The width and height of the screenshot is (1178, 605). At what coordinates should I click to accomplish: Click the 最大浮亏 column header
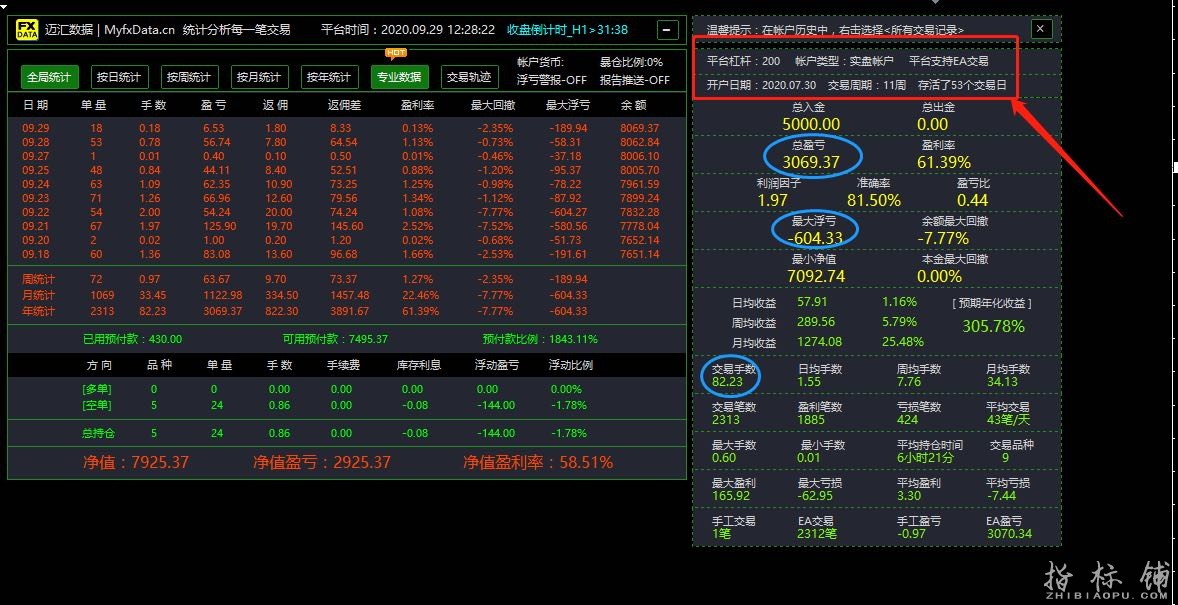tap(567, 105)
